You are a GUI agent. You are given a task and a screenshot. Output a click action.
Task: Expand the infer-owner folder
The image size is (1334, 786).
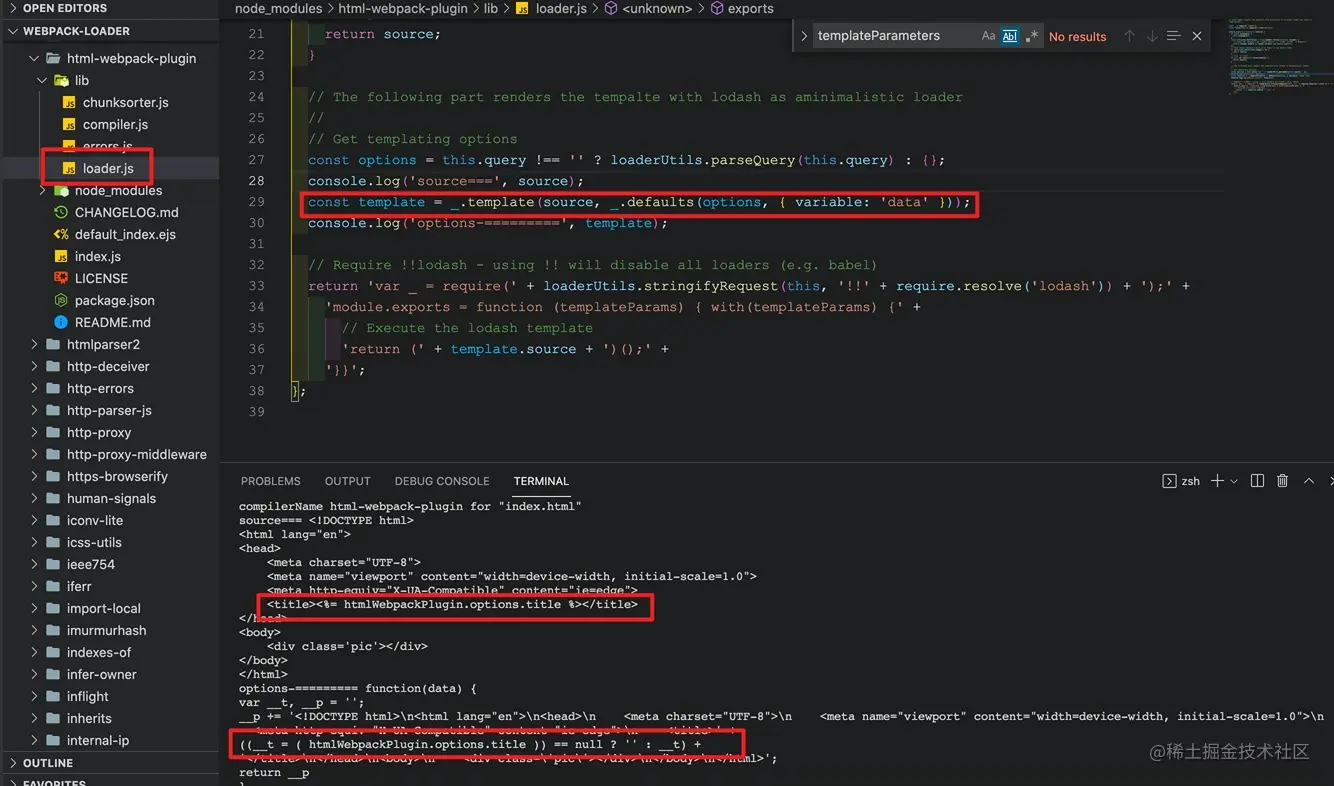coord(101,674)
